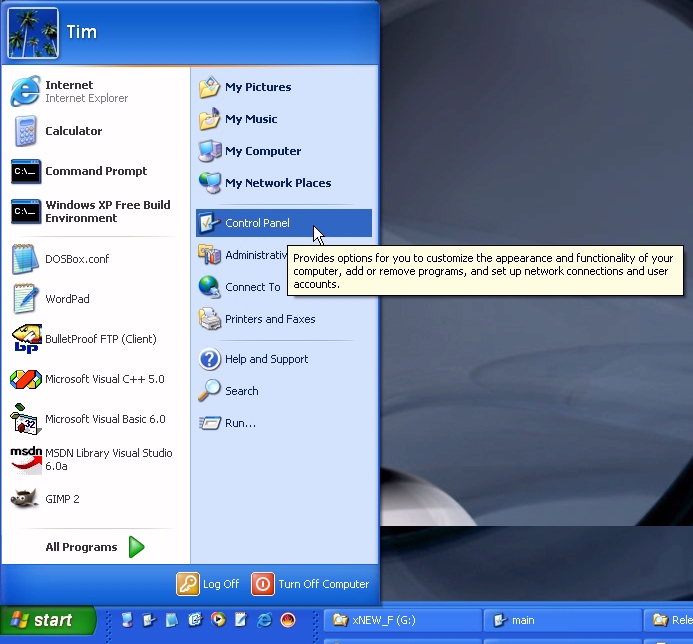The width and height of the screenshot is (693, 644).
Task: Launch GIMP 2
Action: coord(95,499)
